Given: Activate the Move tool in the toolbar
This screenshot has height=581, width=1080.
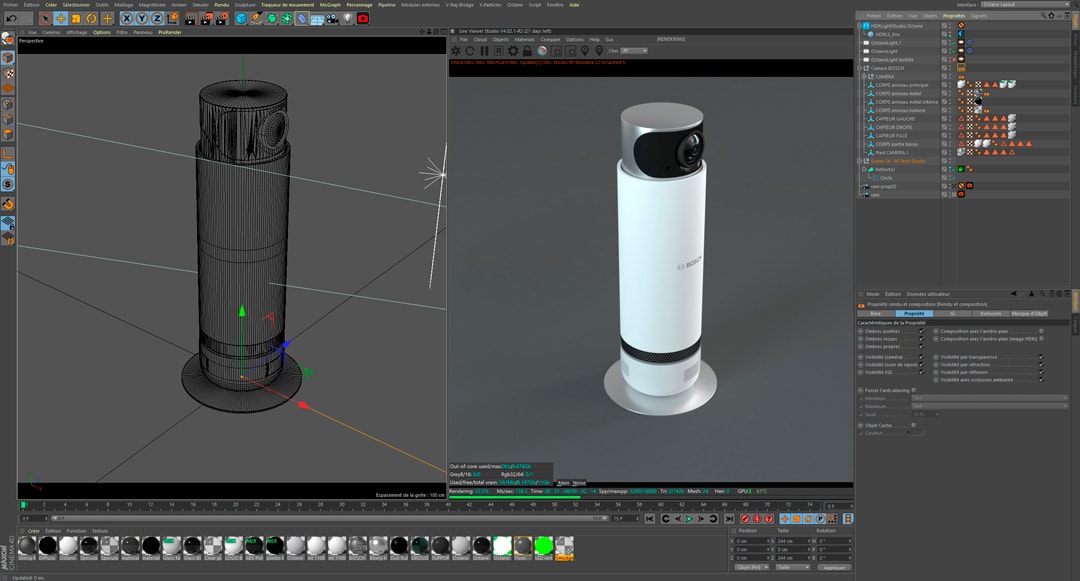Looking at the screenshot, I should pyautogui.click(x=61, y=19).
